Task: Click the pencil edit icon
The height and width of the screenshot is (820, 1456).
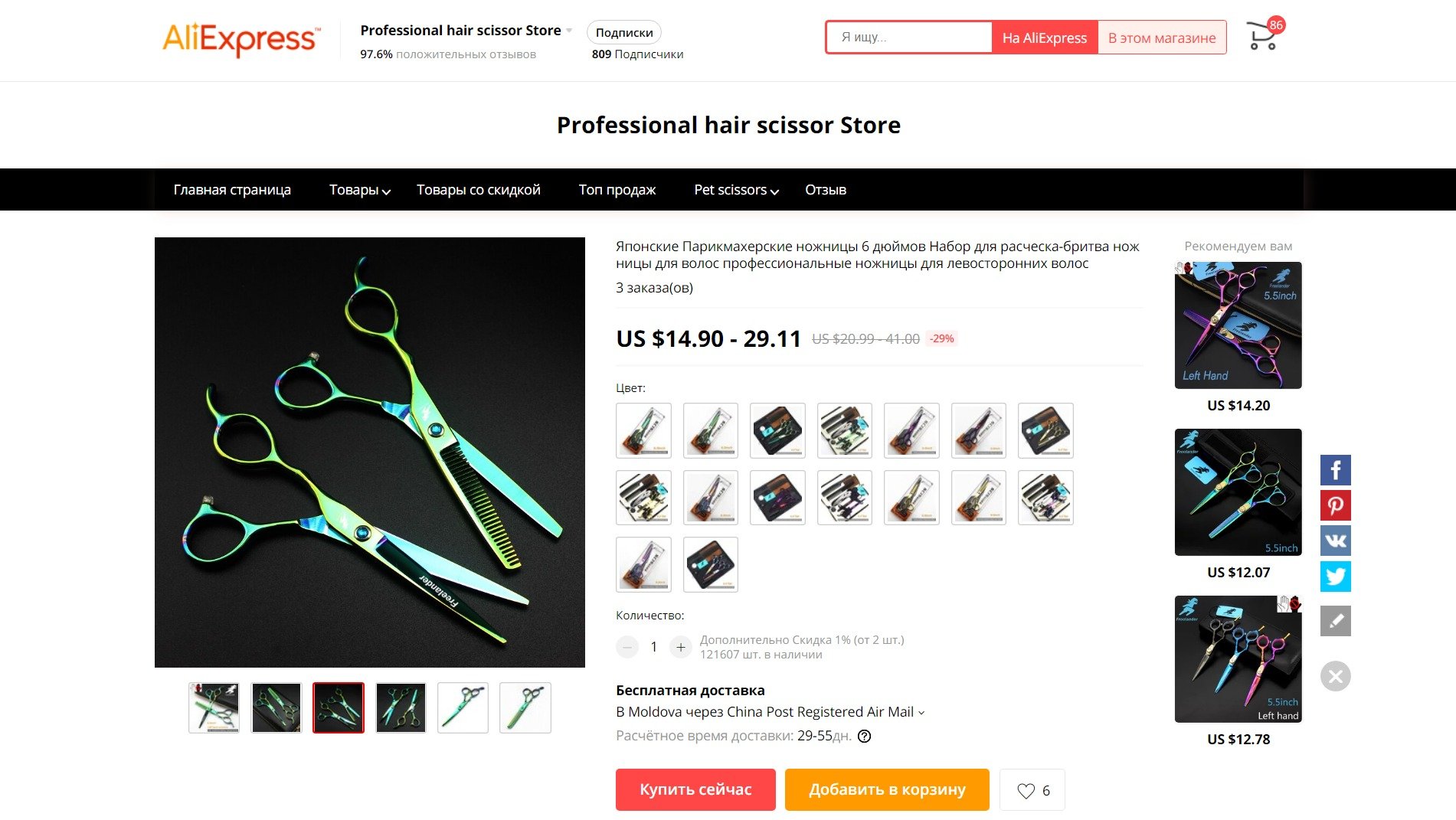Action: coord(1335,621)
